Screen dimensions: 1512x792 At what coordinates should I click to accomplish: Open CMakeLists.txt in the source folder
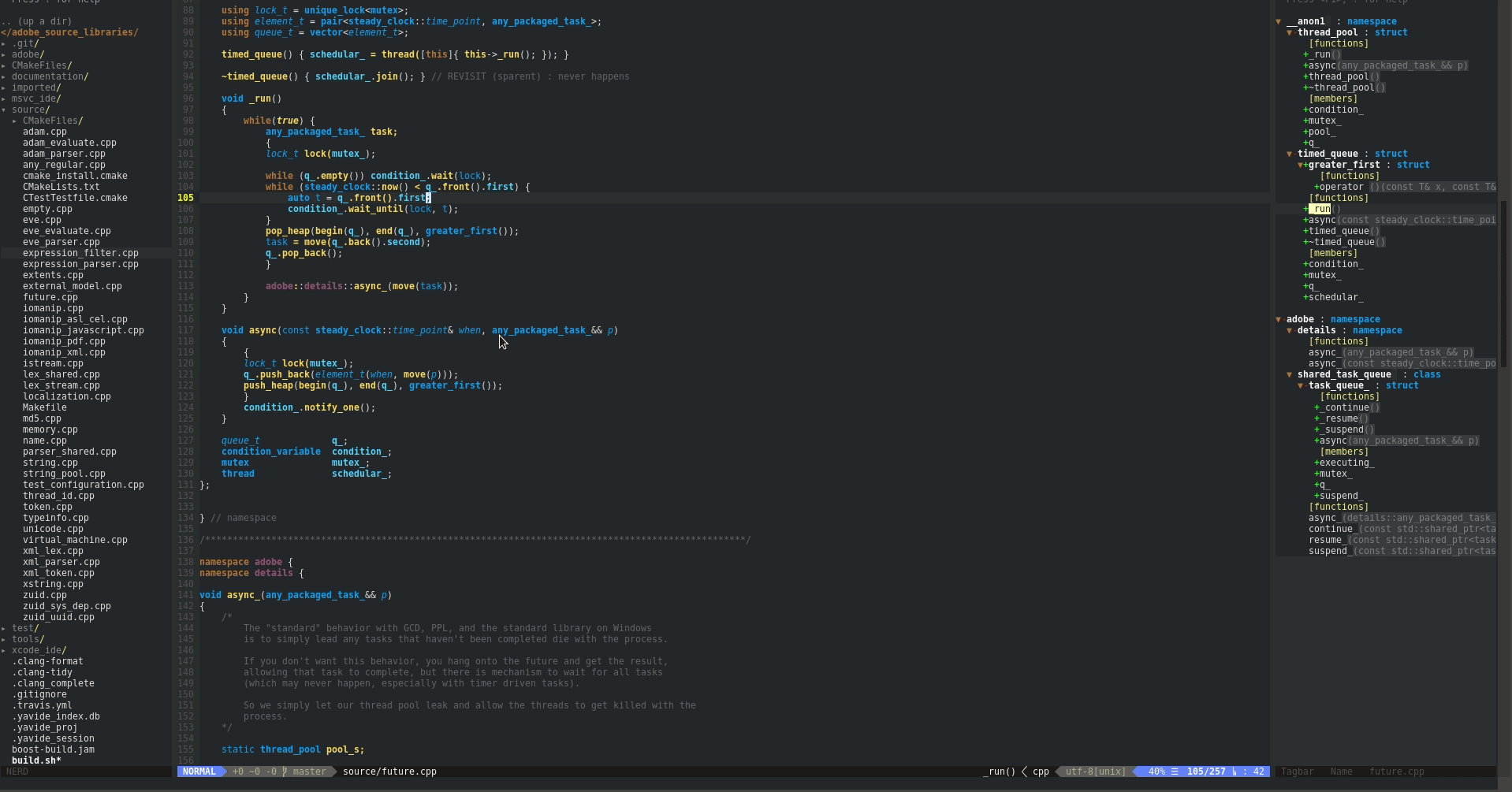[x=61, y=187]
